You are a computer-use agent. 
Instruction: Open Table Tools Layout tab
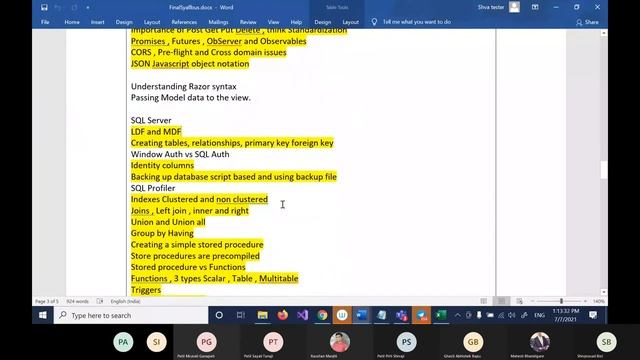click(351, 22)
